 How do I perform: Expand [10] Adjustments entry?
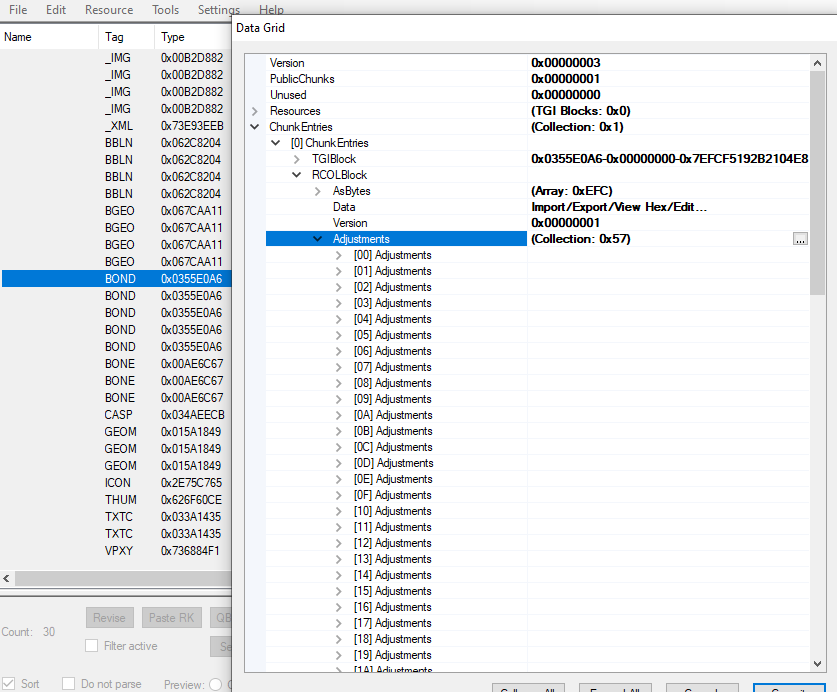338,511
